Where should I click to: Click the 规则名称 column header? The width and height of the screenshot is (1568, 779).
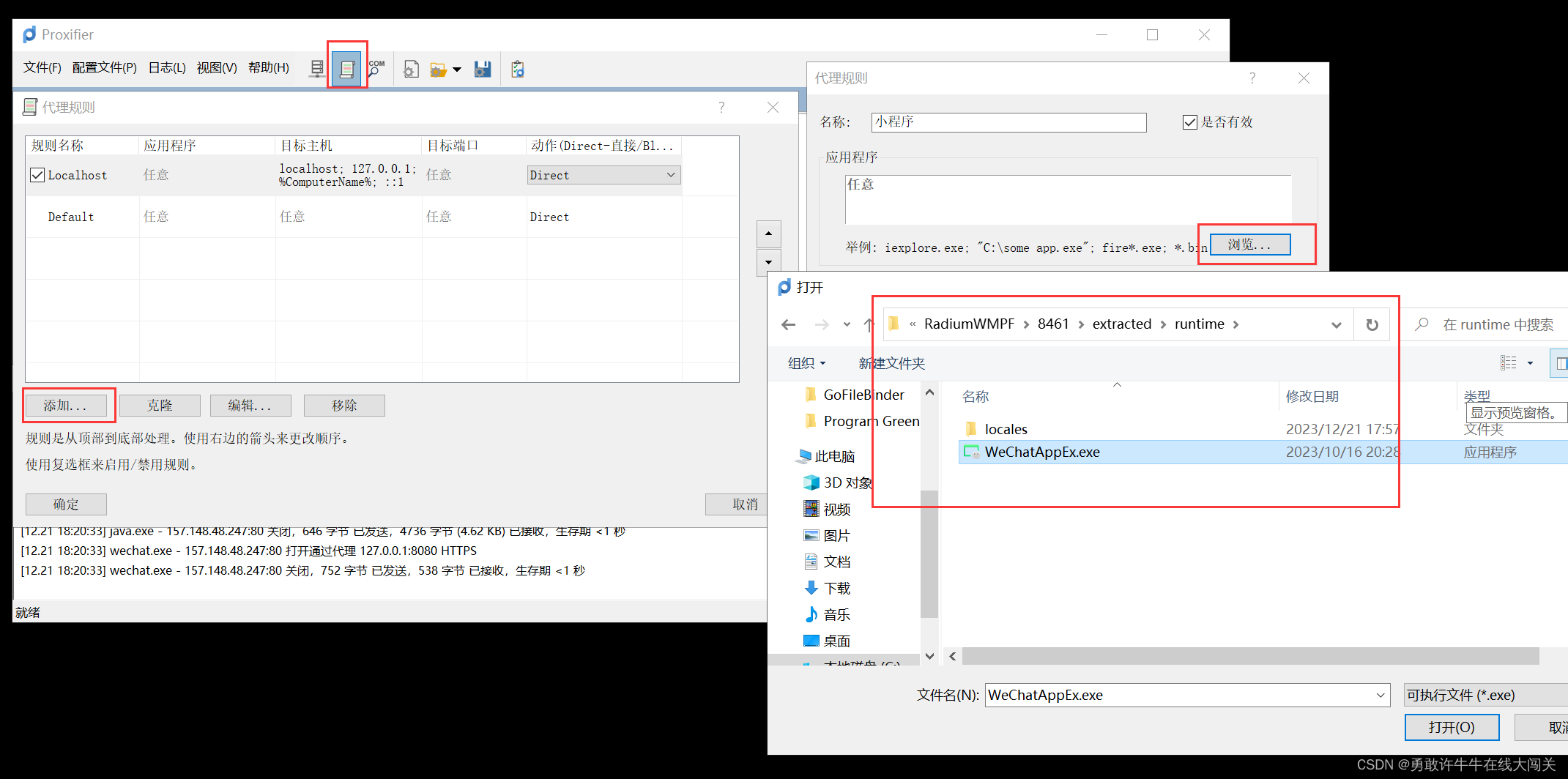pyautogui.click(x=82, y=146)
